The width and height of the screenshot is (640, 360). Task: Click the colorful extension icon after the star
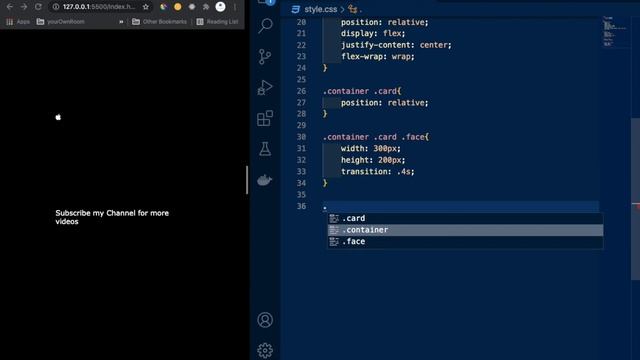point(163,7)
